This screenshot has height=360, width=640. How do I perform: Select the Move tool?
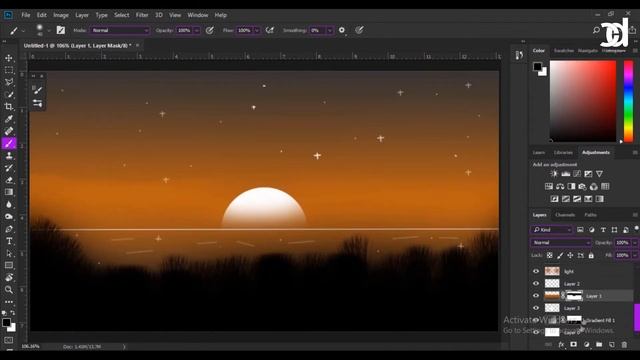pyautogui.click(x=9, y=58)
